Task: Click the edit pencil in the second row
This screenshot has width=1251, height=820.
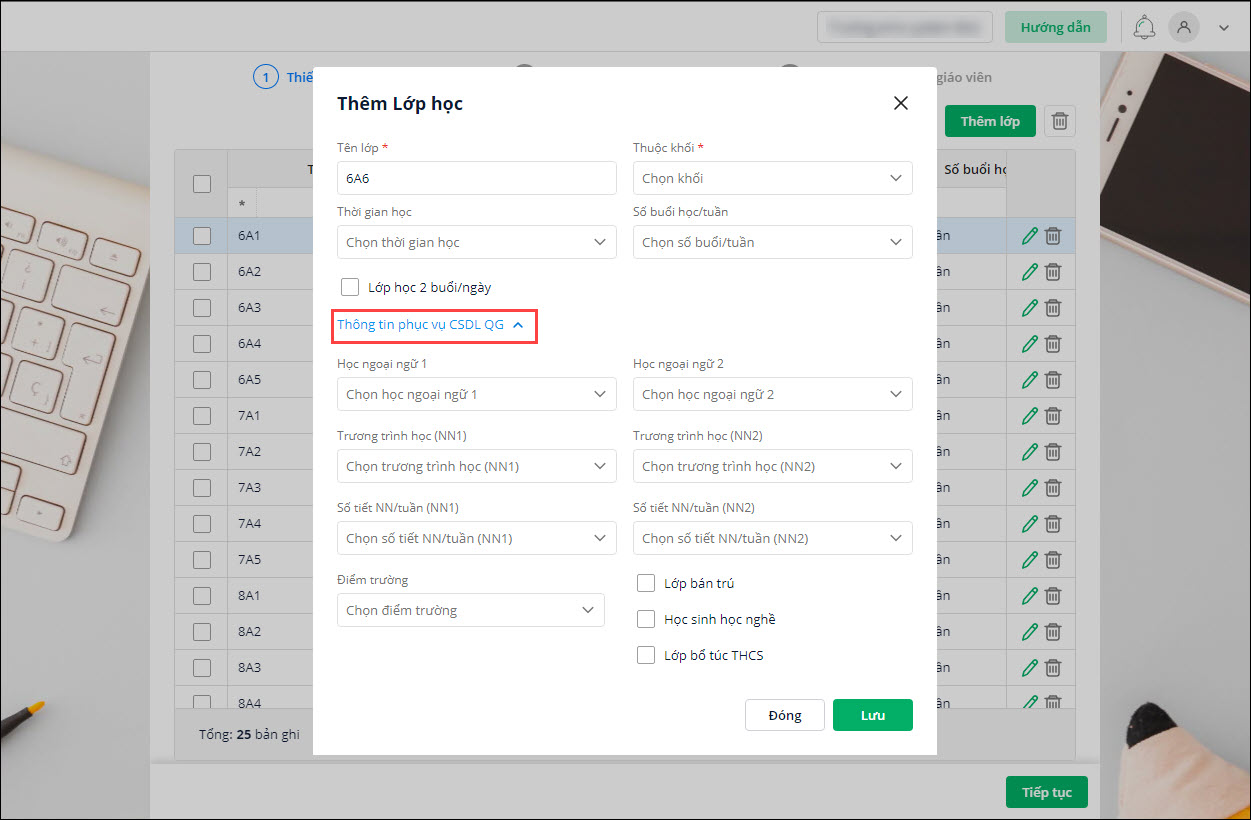Action: pos(1029,272)
